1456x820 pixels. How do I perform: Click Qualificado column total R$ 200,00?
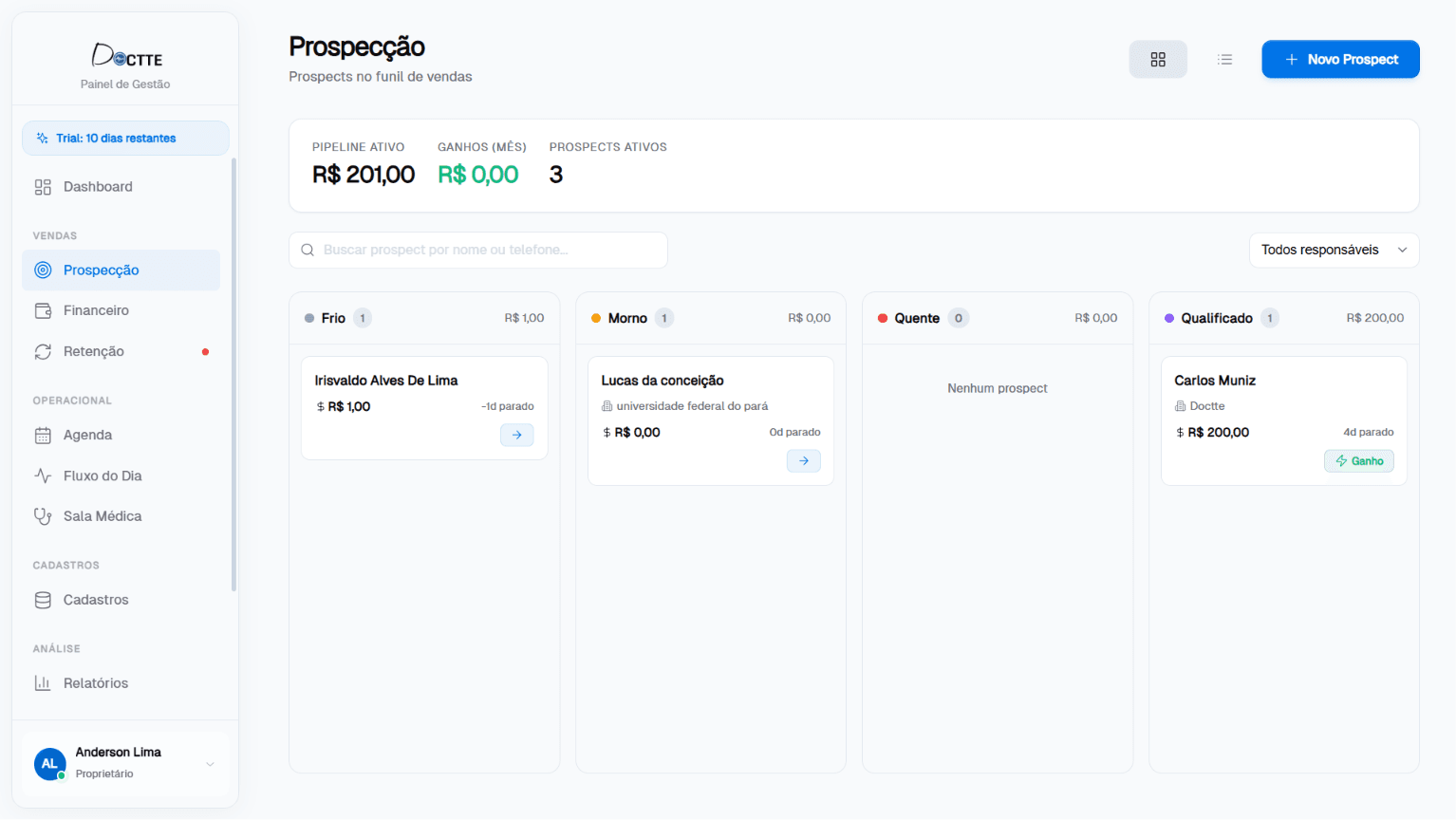(x=1375, y=318)
